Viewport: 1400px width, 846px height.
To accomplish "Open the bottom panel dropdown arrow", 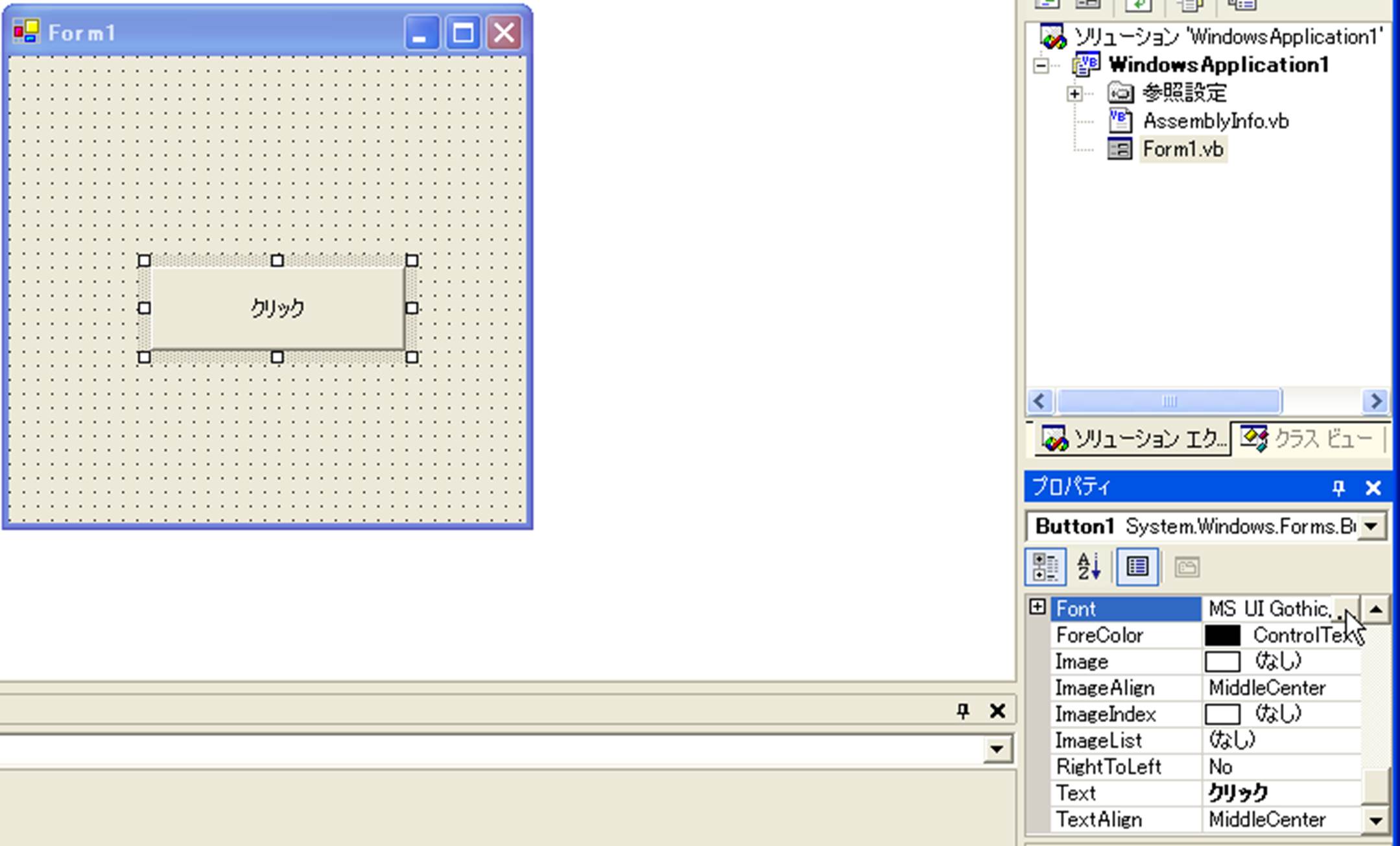I will [997, 750].
